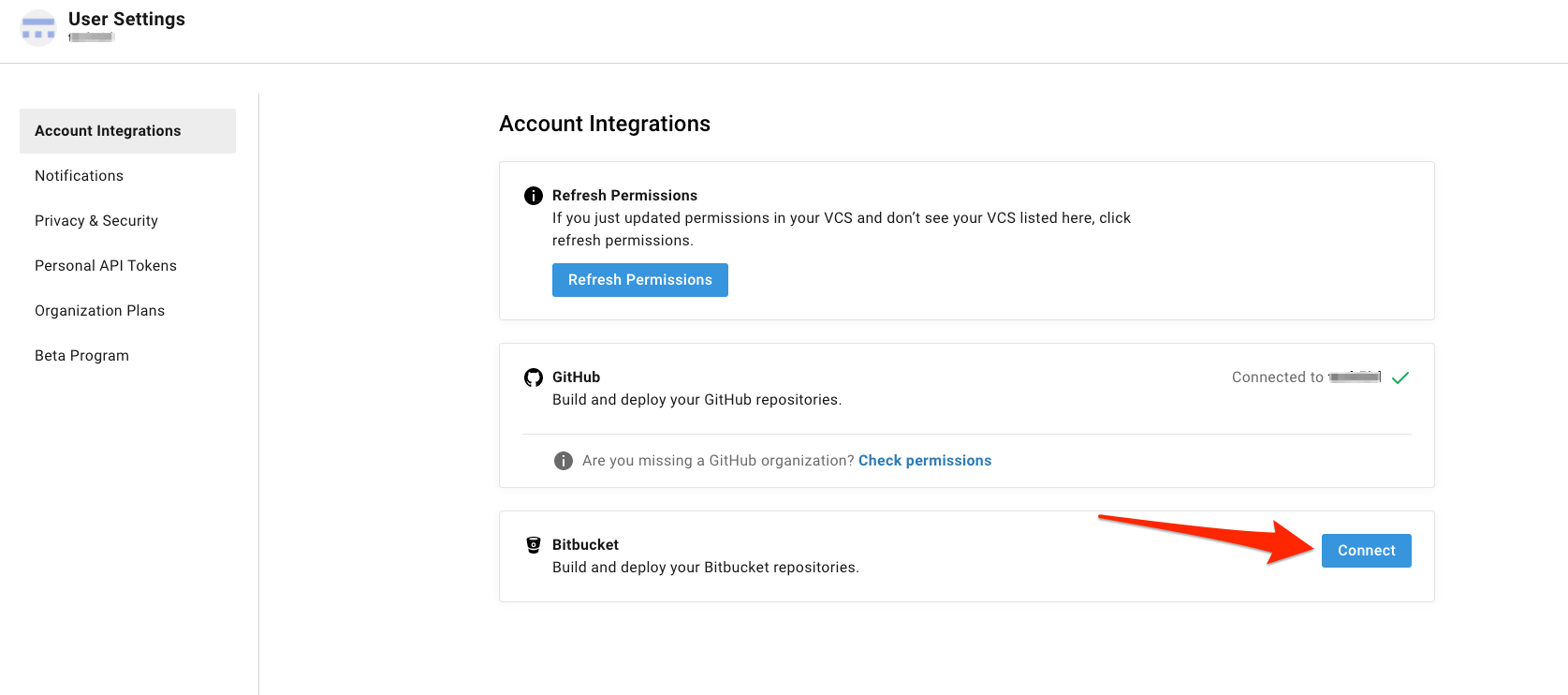Click the GitHub integration name label
Viewport: 1568px width, 695px height.
point(576,377)
